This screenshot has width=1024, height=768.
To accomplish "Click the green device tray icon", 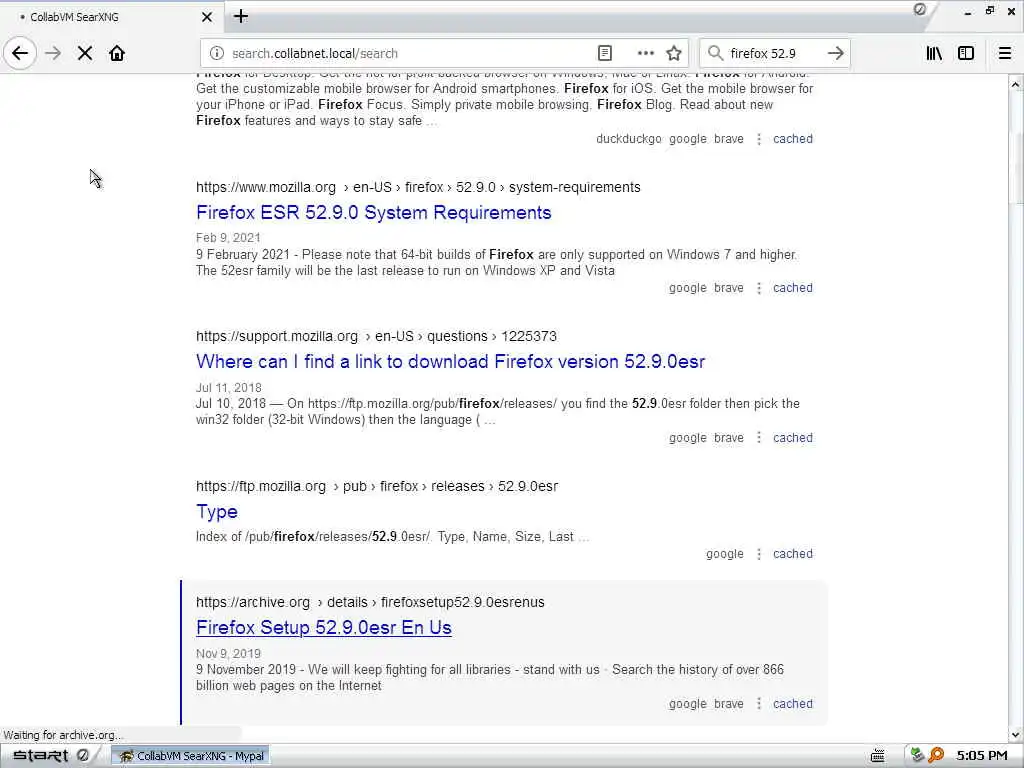I will [918, 756].
